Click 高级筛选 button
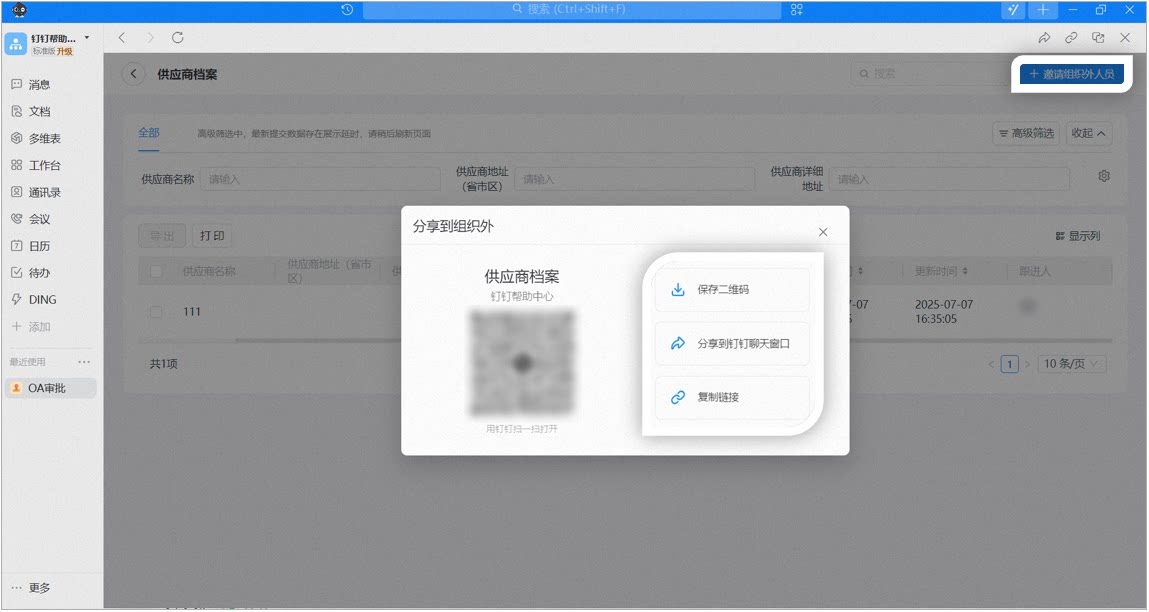 click(x=1026, y=133)
